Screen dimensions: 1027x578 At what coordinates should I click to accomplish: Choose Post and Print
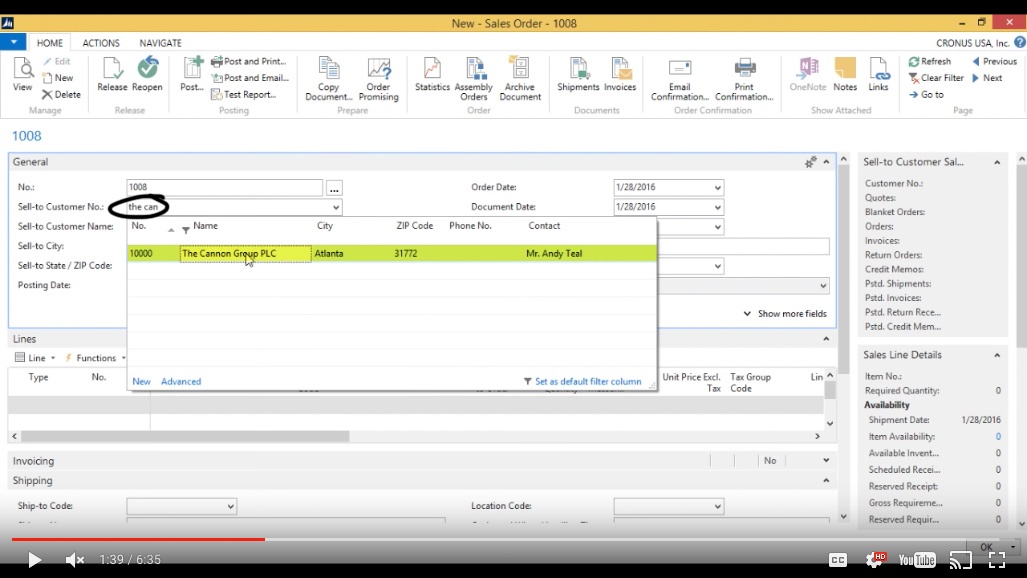(x=249, y=61)
